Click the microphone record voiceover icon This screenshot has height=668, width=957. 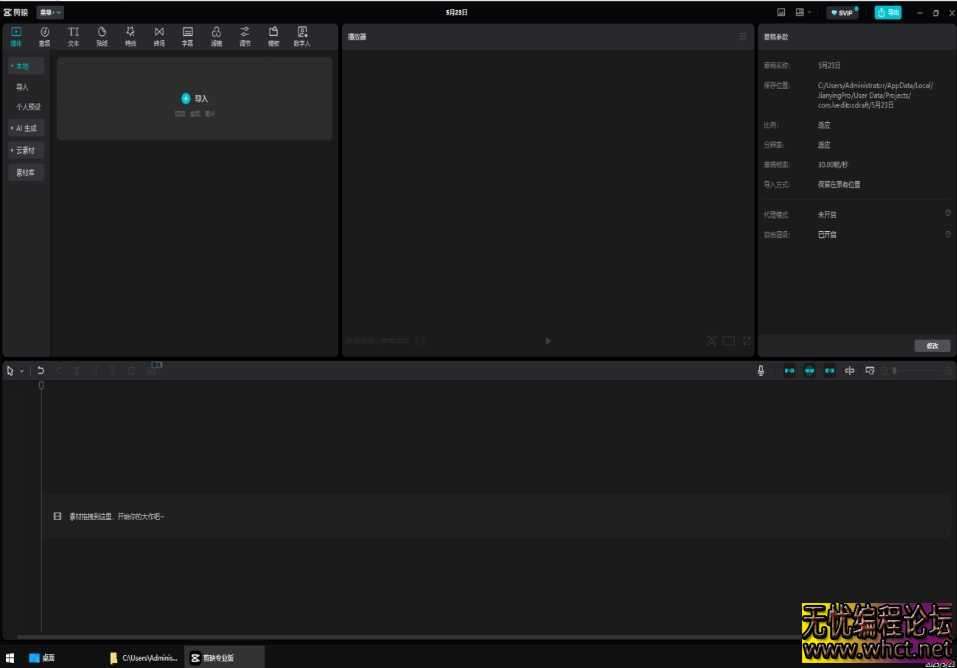[x=761, y=370]
